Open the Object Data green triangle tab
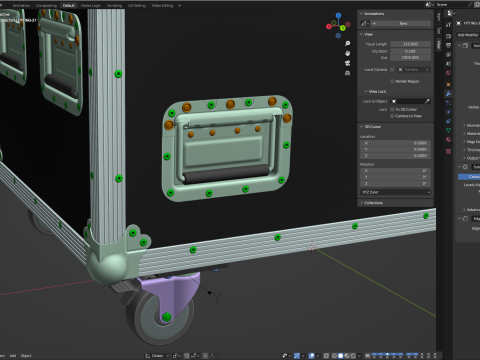 (x=449, y=130)
